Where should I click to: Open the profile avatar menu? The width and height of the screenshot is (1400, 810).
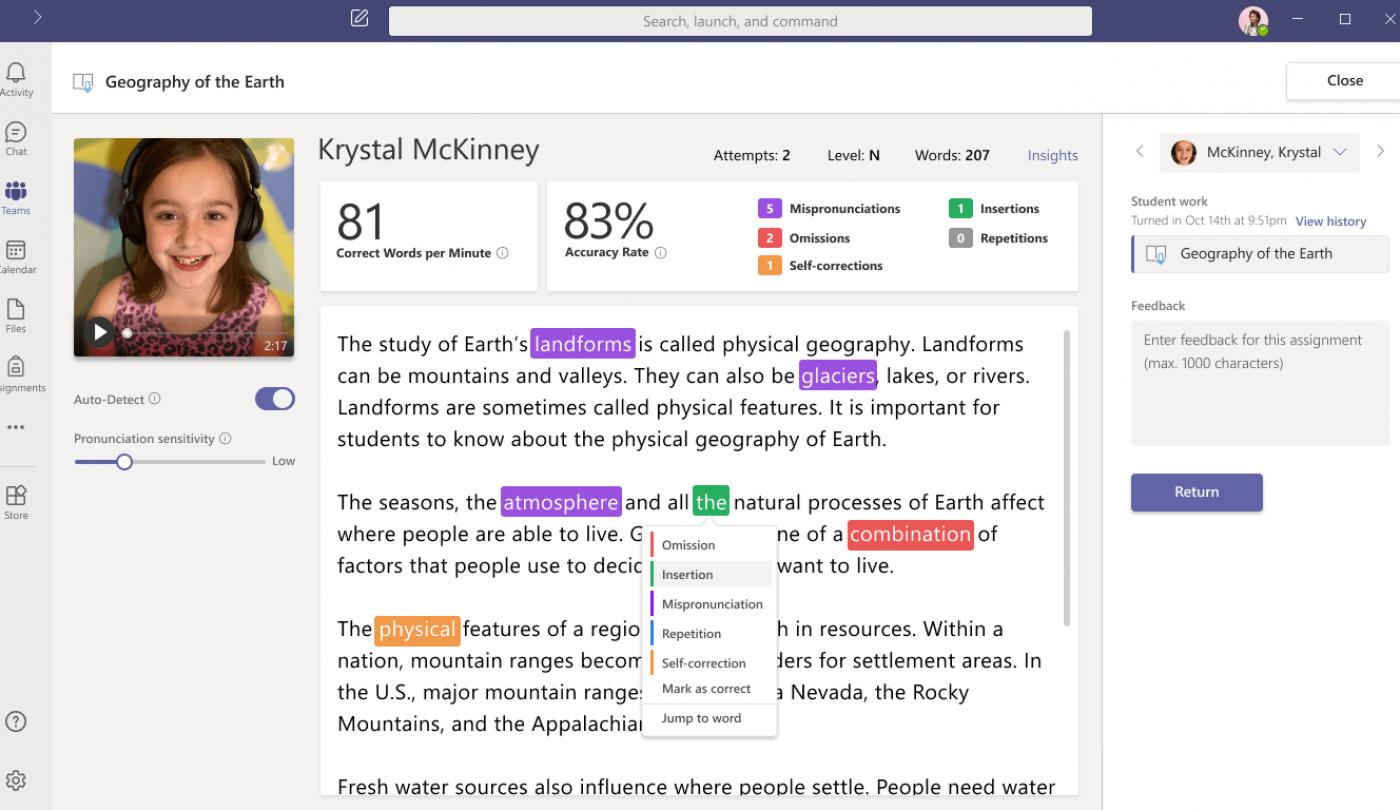(1253, 20)
